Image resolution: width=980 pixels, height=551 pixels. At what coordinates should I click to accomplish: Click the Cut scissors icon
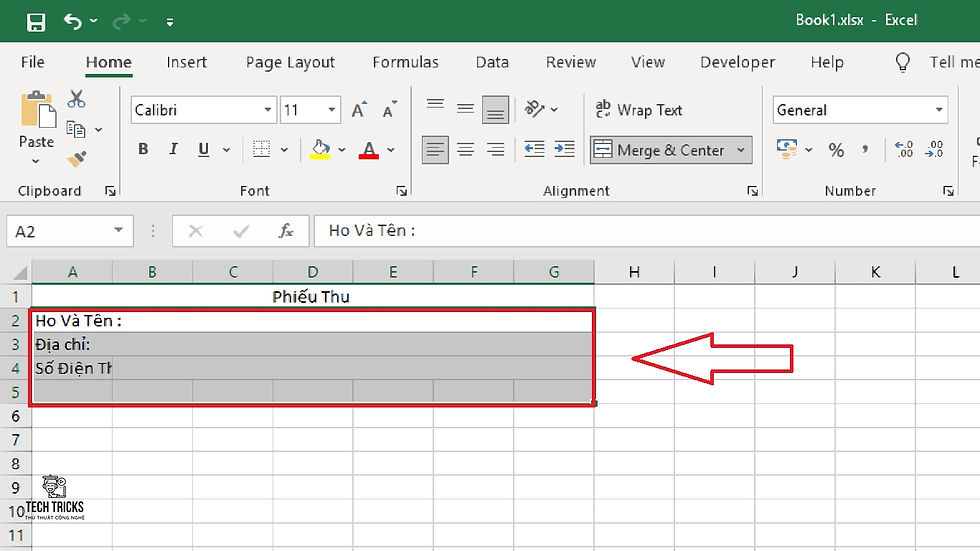pyautogui.click(x=76, y=99)
